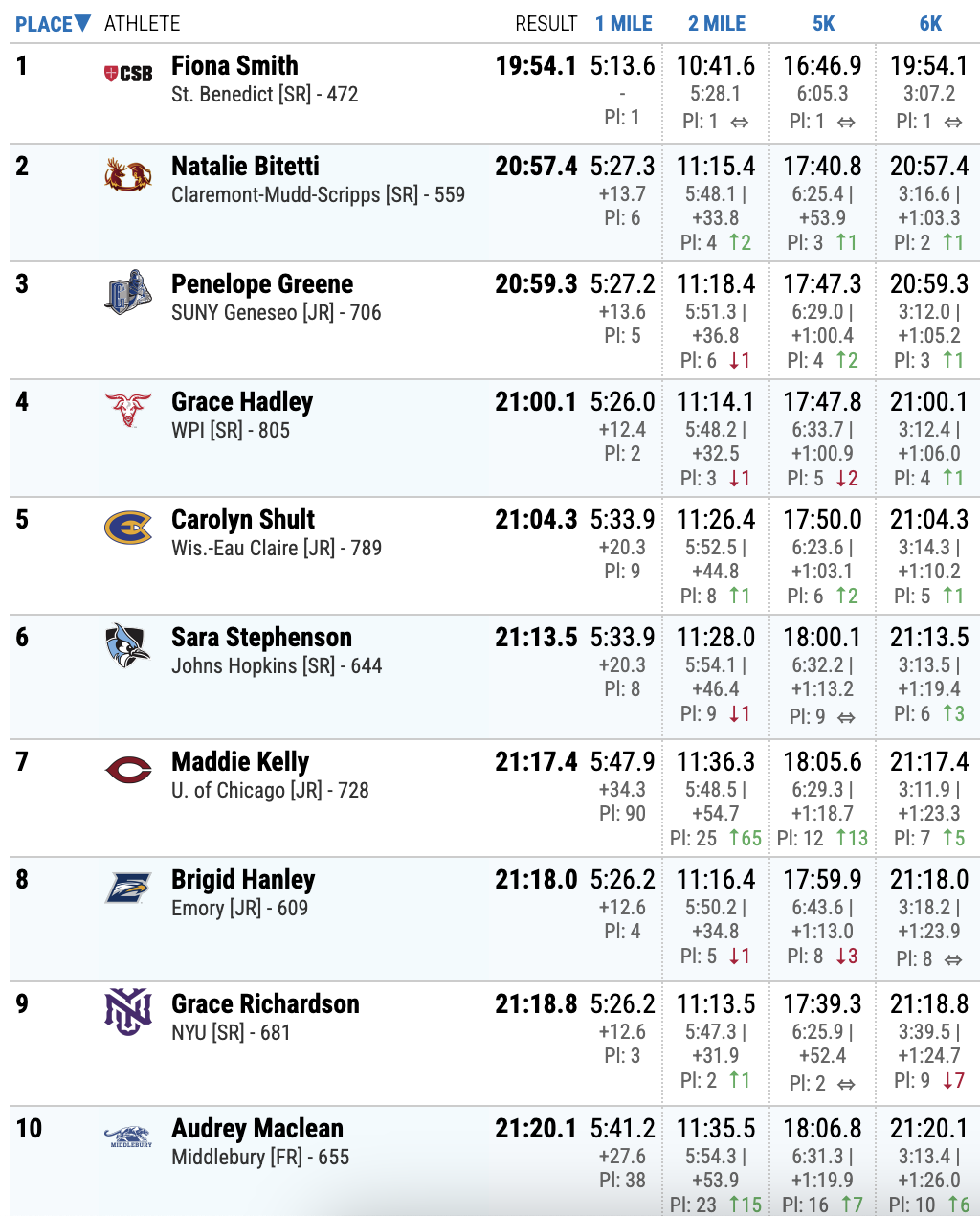Select the 1 MILE split column header
The image size is (980, 1216).
pos(623,24)
